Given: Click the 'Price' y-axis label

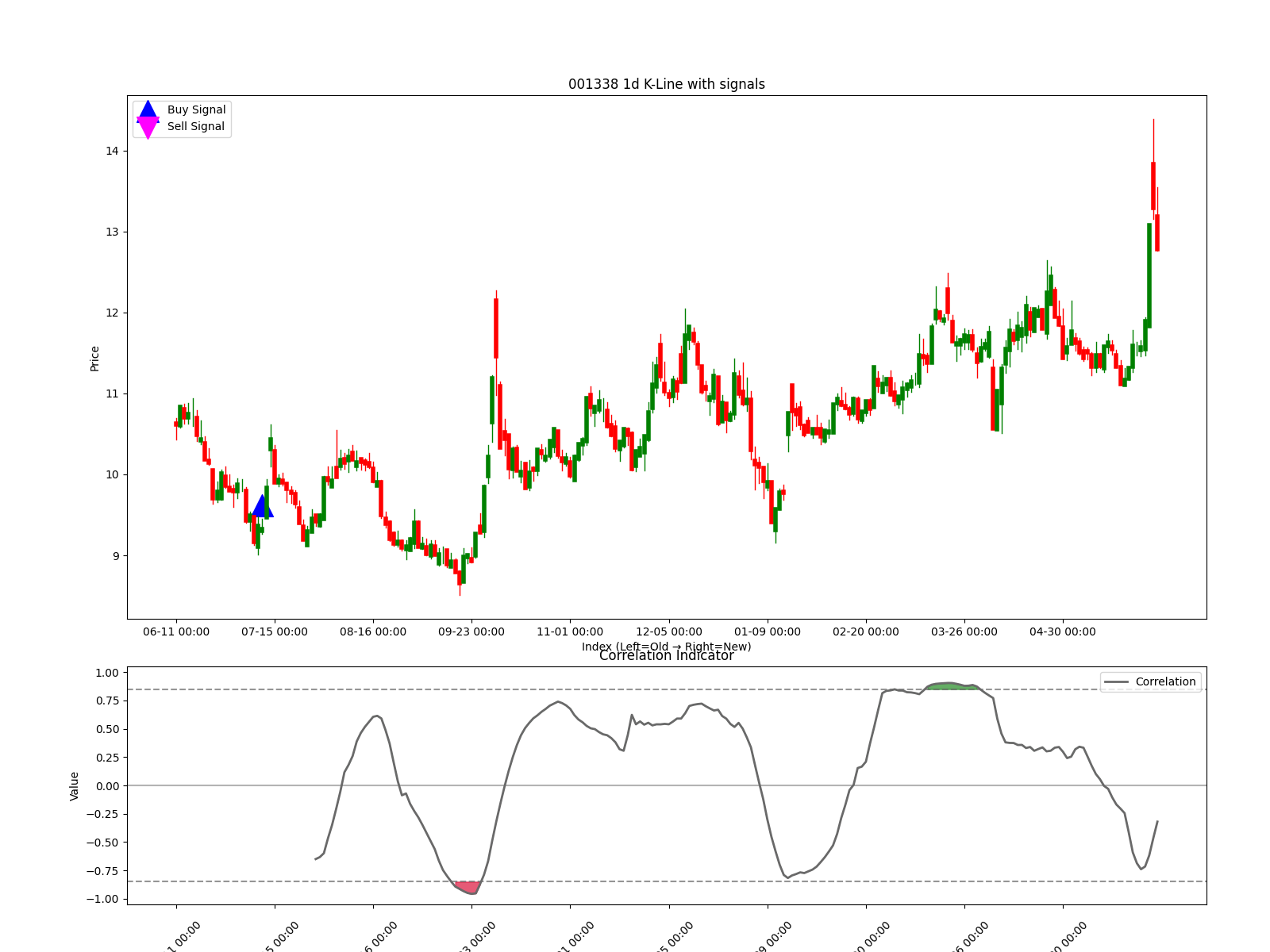Looking at the screenshot, I should [94, 359].
